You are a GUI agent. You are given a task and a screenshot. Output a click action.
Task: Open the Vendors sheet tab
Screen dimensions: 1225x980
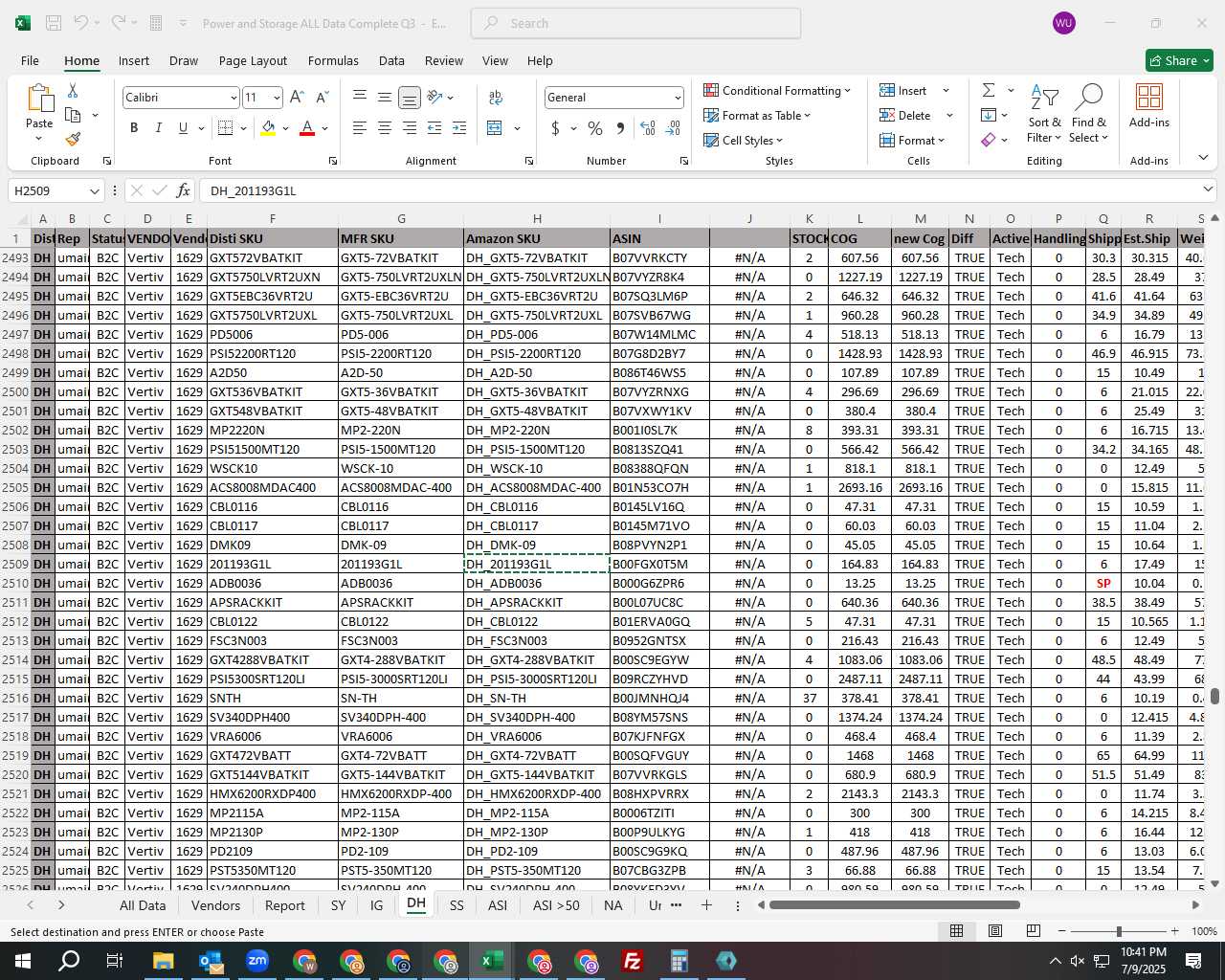pyautogui.click(x=215, y=905)
